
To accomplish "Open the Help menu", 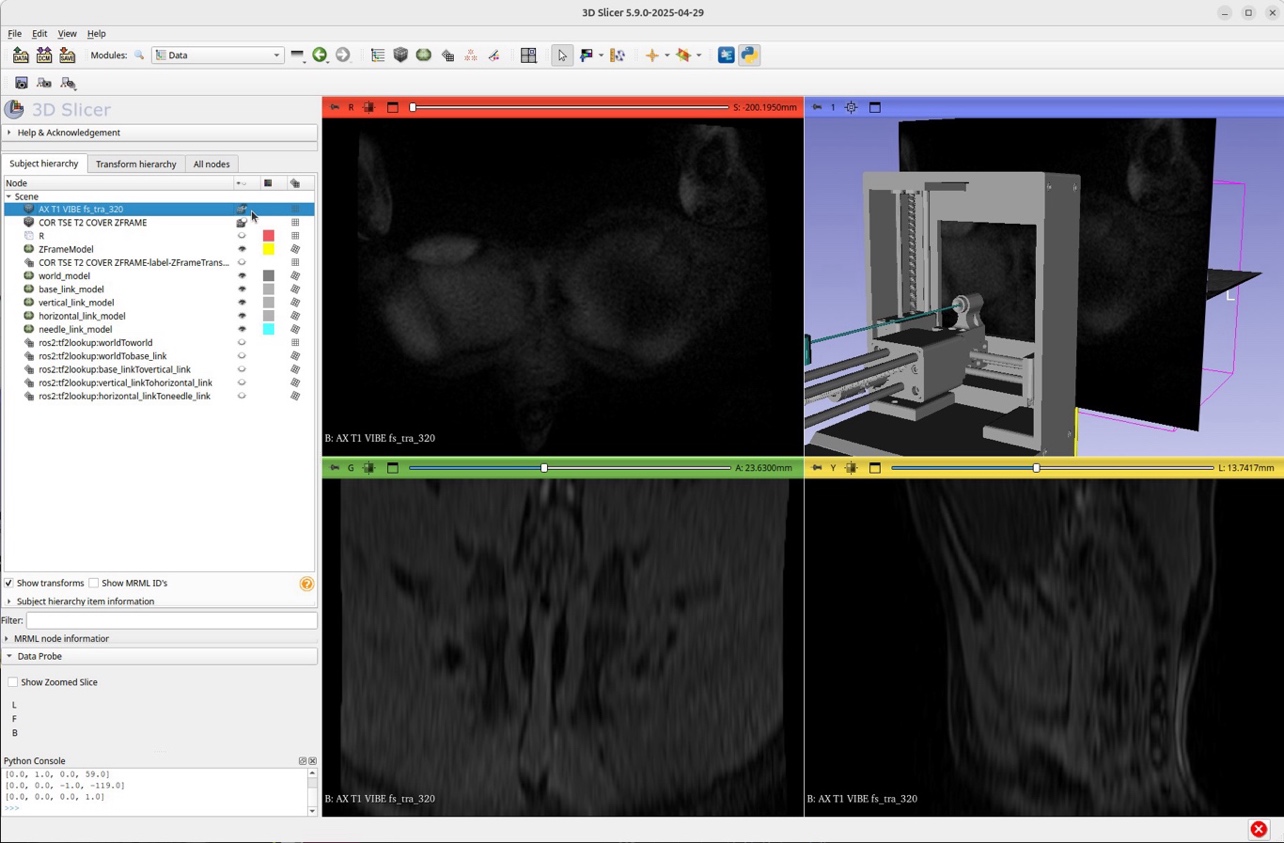I will coord(96,34).
